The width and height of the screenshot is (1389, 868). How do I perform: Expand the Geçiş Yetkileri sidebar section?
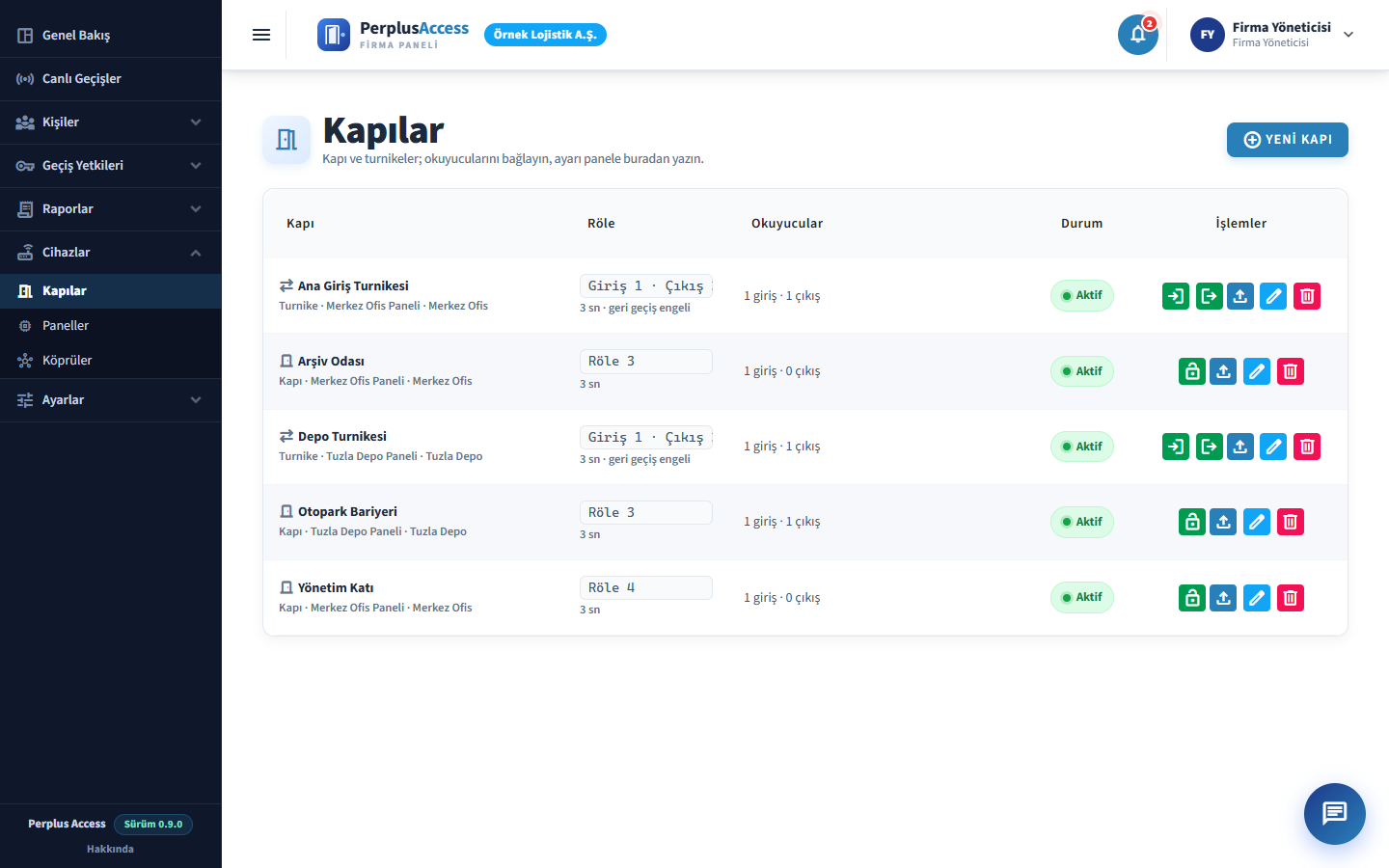tap(111, 166)
